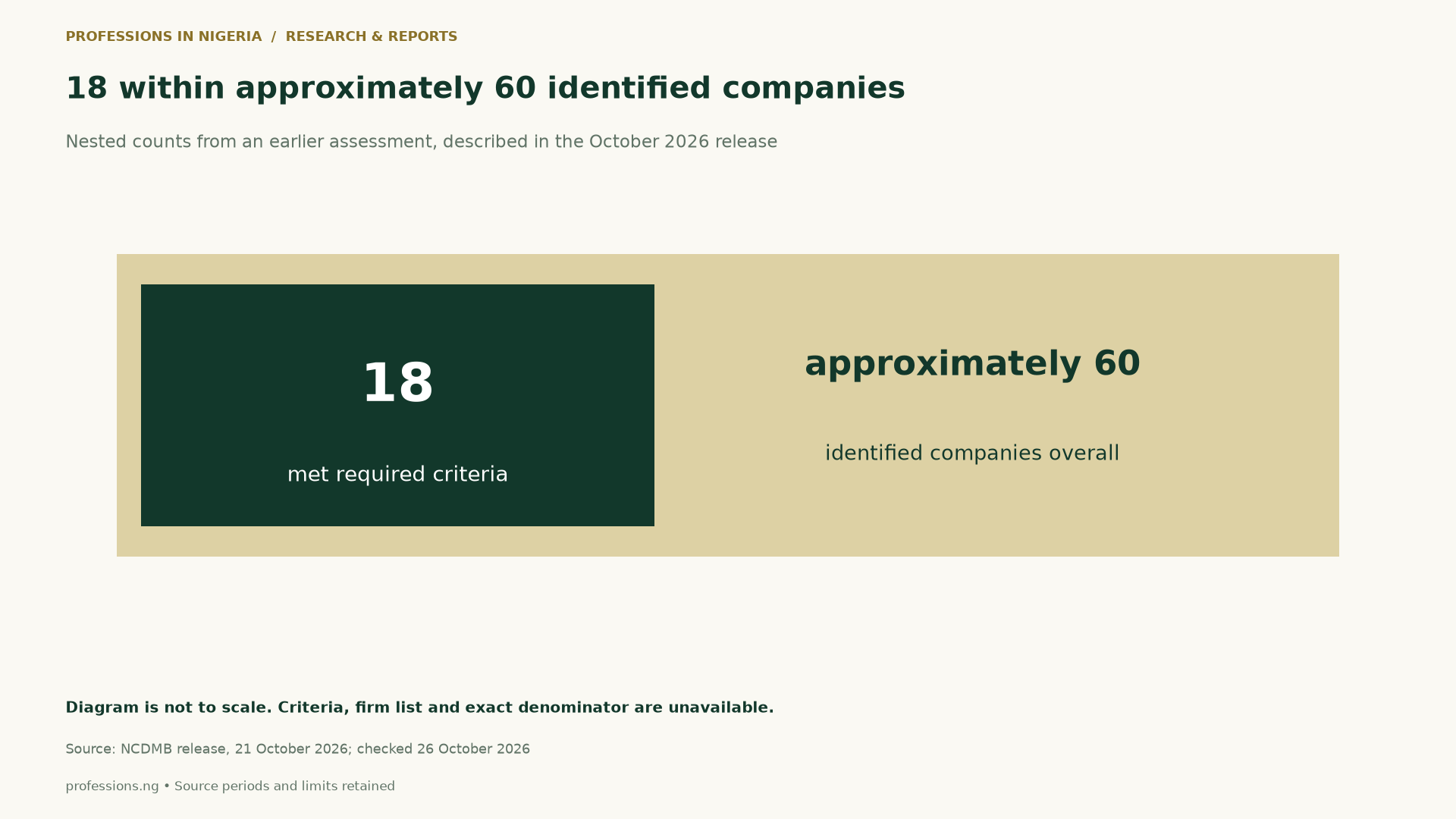
Task: Select the 'met required criteria' label
Action: point(397,474)
